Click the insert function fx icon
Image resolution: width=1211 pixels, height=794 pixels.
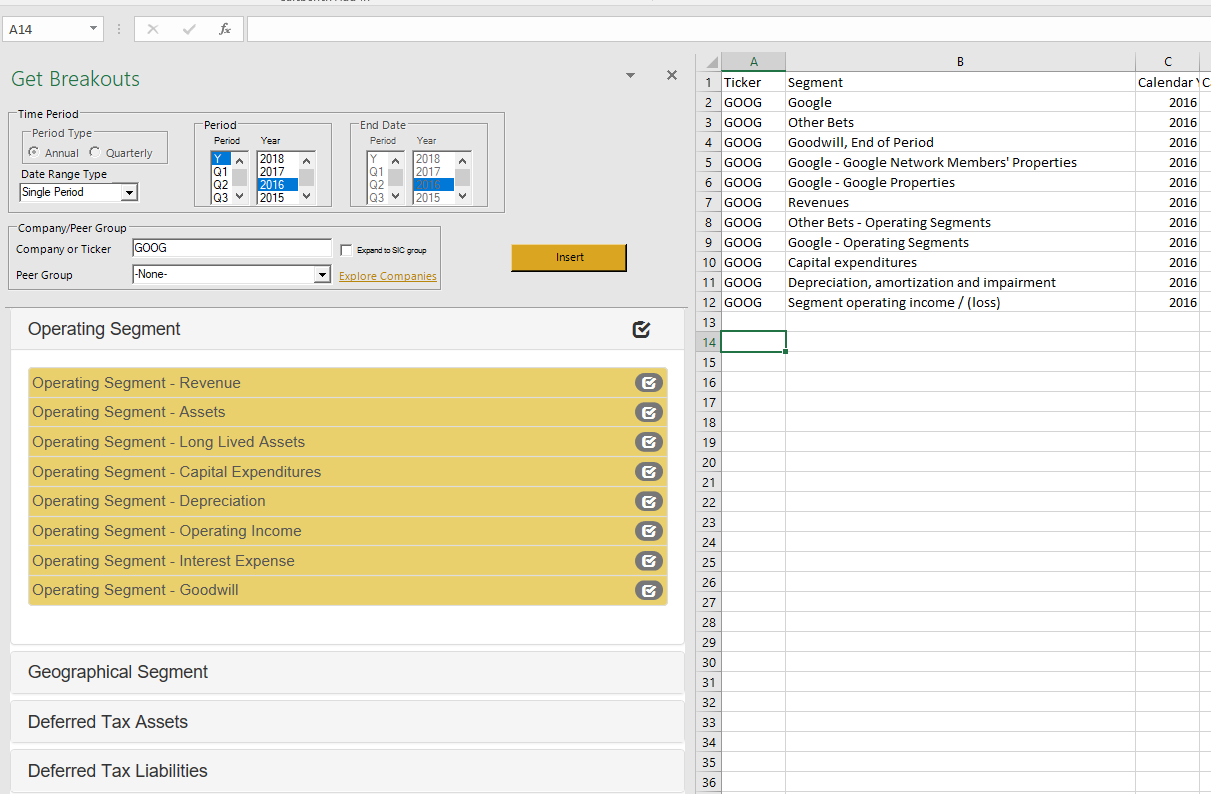click(x=225, y=30)
